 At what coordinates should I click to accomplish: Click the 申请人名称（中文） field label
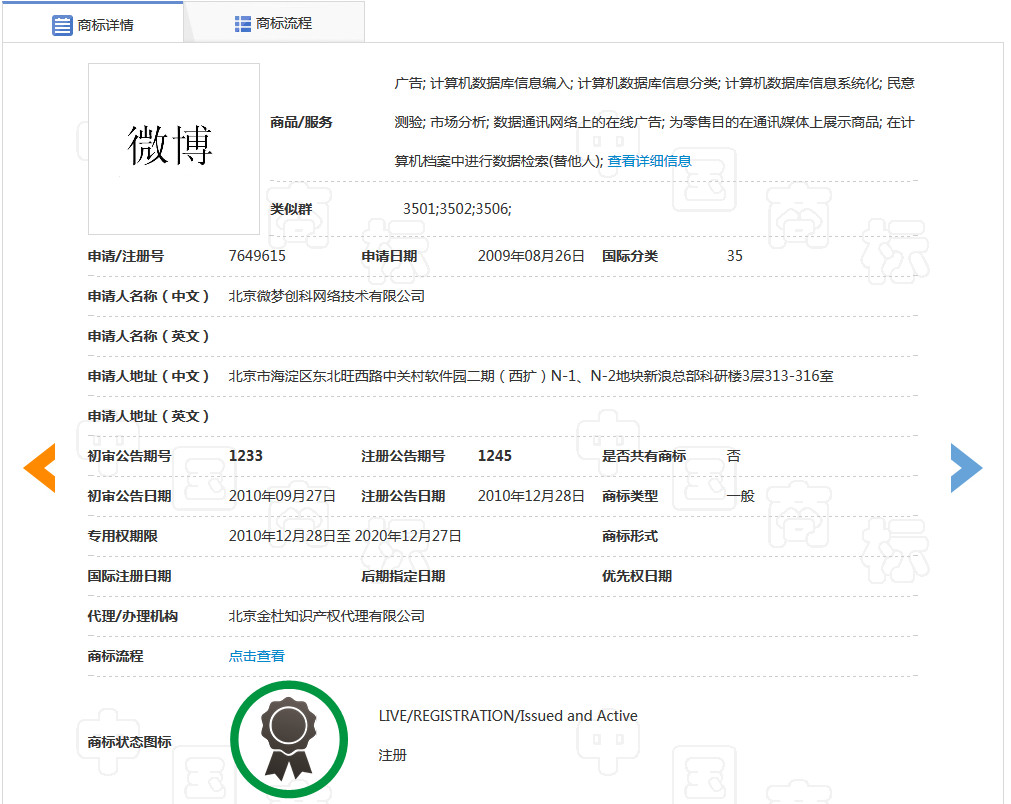click(x=148, y=296)
